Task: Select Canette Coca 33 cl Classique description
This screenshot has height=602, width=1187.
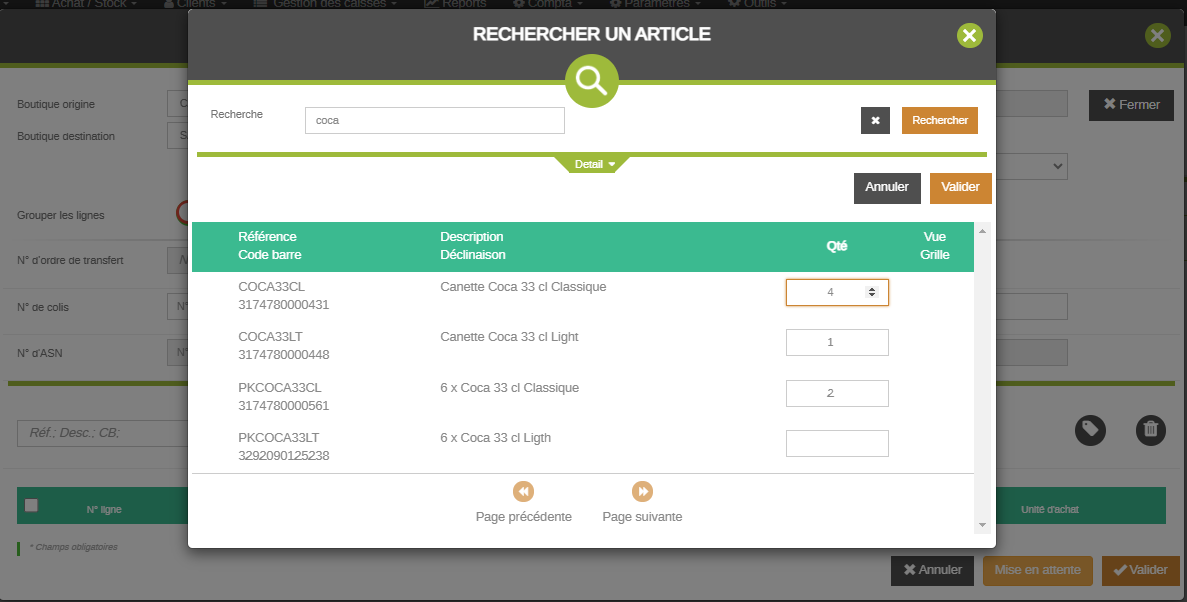Action: 523,287
